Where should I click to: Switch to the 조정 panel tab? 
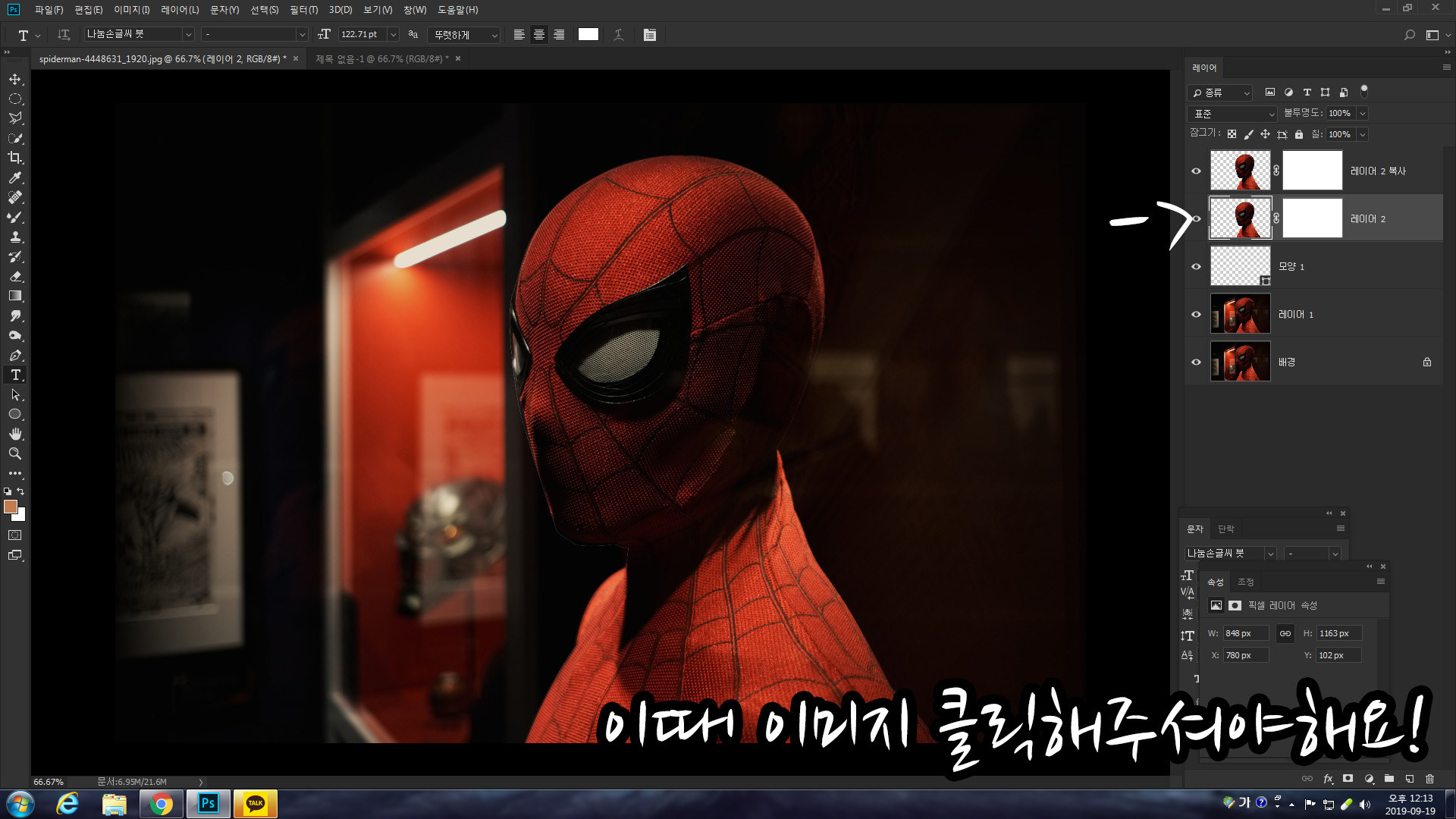click(1245, 582)
